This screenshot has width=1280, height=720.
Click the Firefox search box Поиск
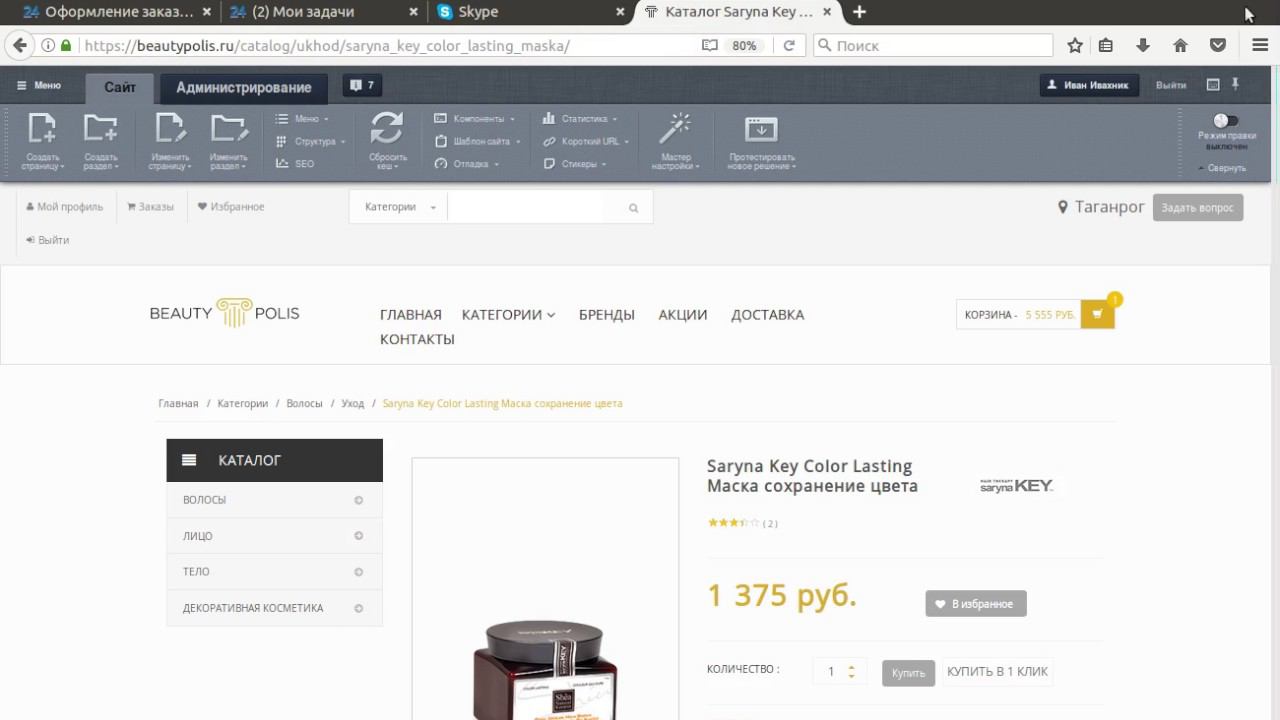(x=933, y=45)
